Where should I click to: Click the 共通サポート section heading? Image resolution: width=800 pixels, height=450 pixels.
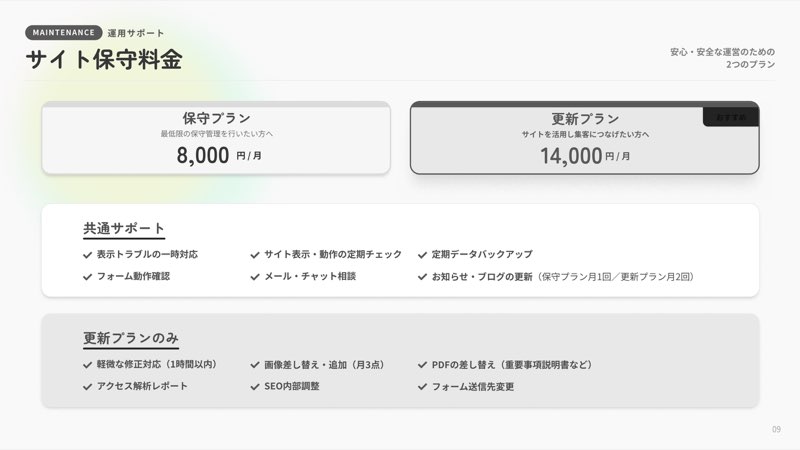124,229
